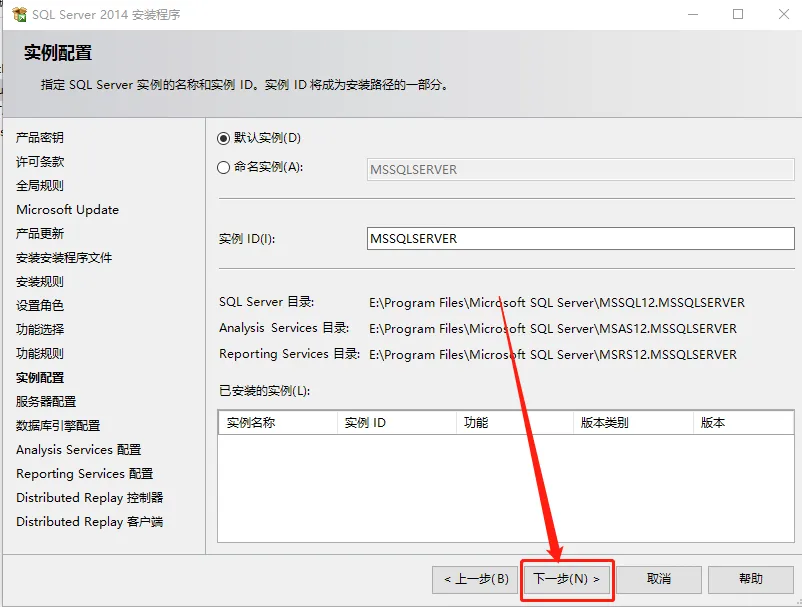
Task: Cancel setup with 取消 button
Action: pos(658,579)
